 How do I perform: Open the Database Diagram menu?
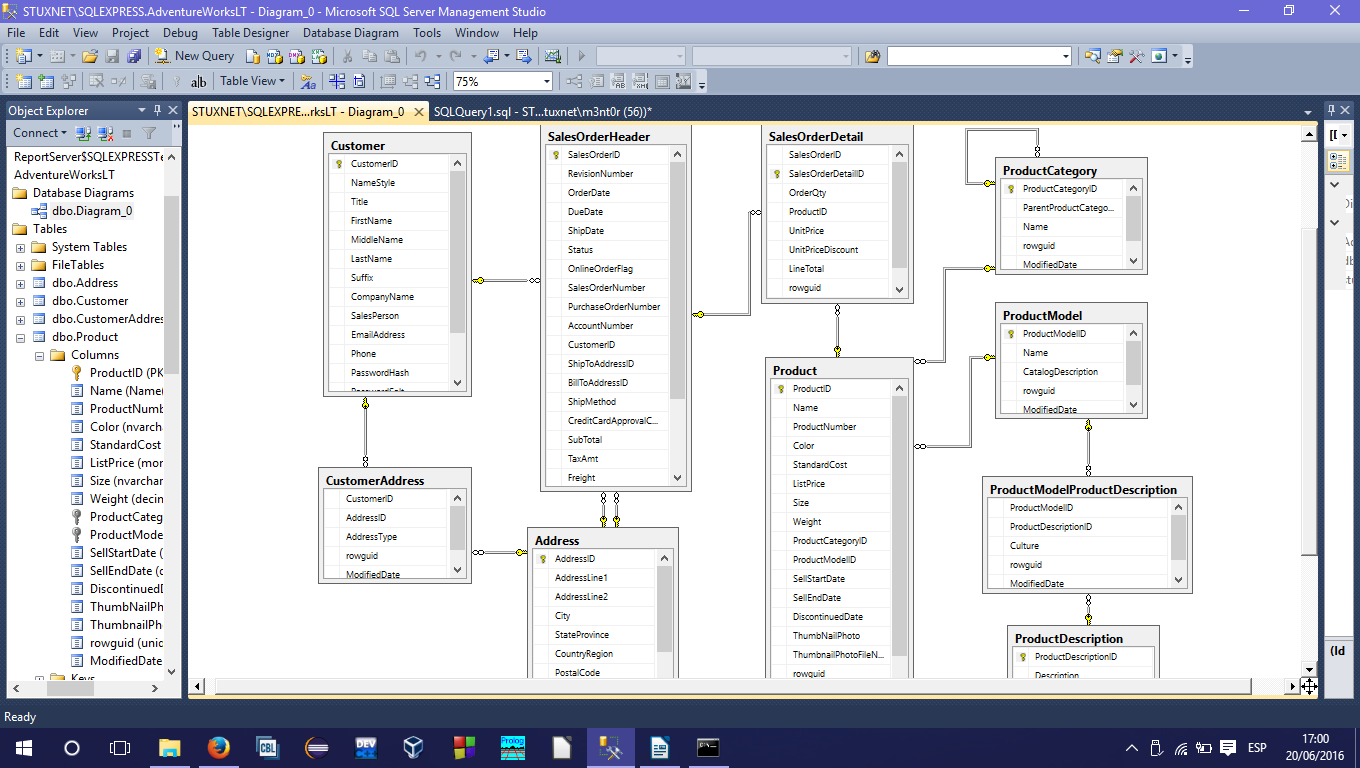pos(351,32)
